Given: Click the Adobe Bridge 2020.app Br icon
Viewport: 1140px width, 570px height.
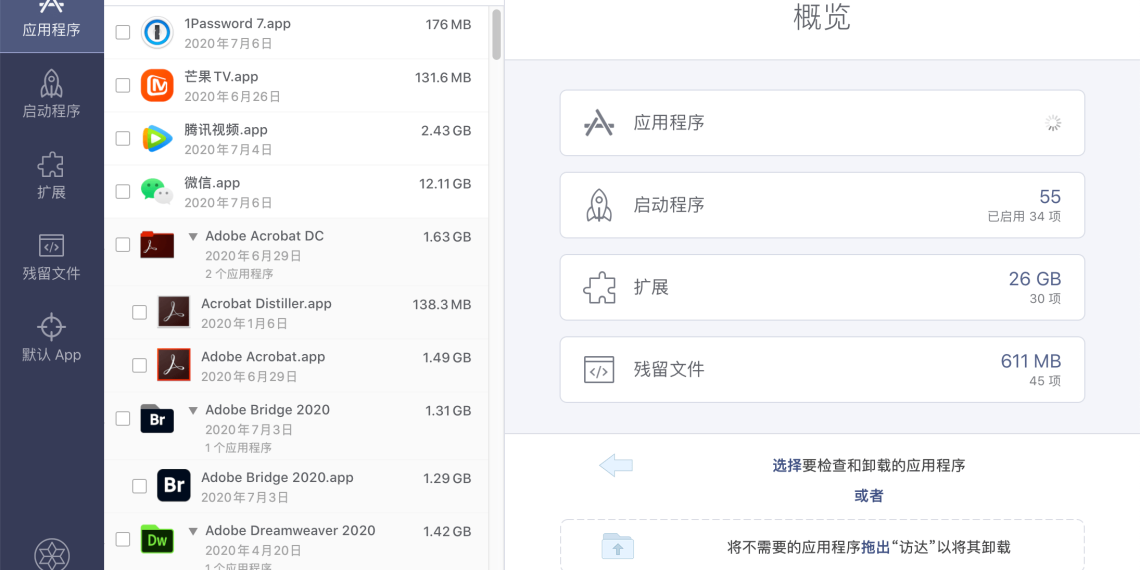Looking at the screenshot, I should [x=174, y=486].
